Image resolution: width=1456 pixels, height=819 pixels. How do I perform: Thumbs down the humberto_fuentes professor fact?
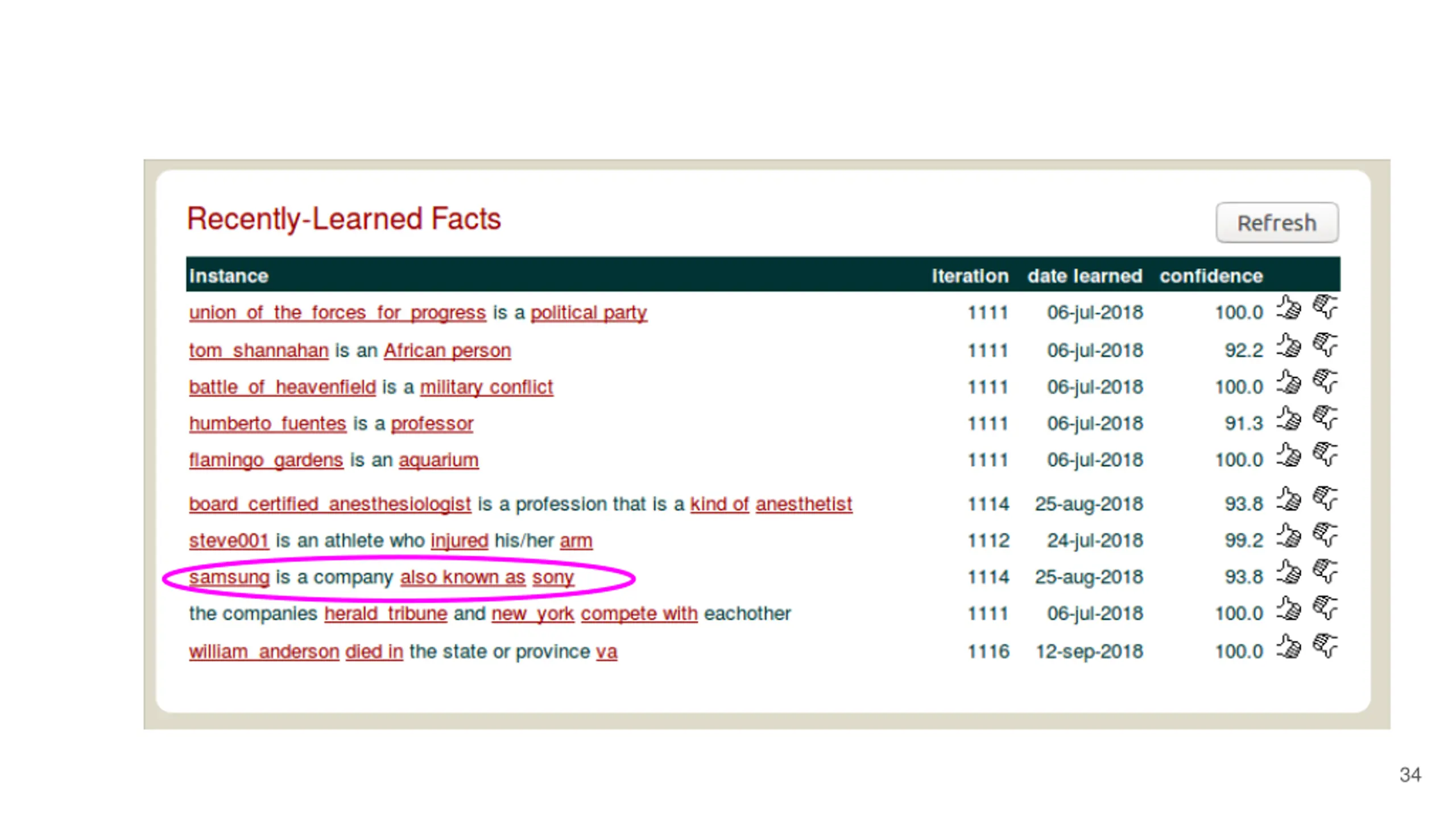click(x=1325, y=418)
